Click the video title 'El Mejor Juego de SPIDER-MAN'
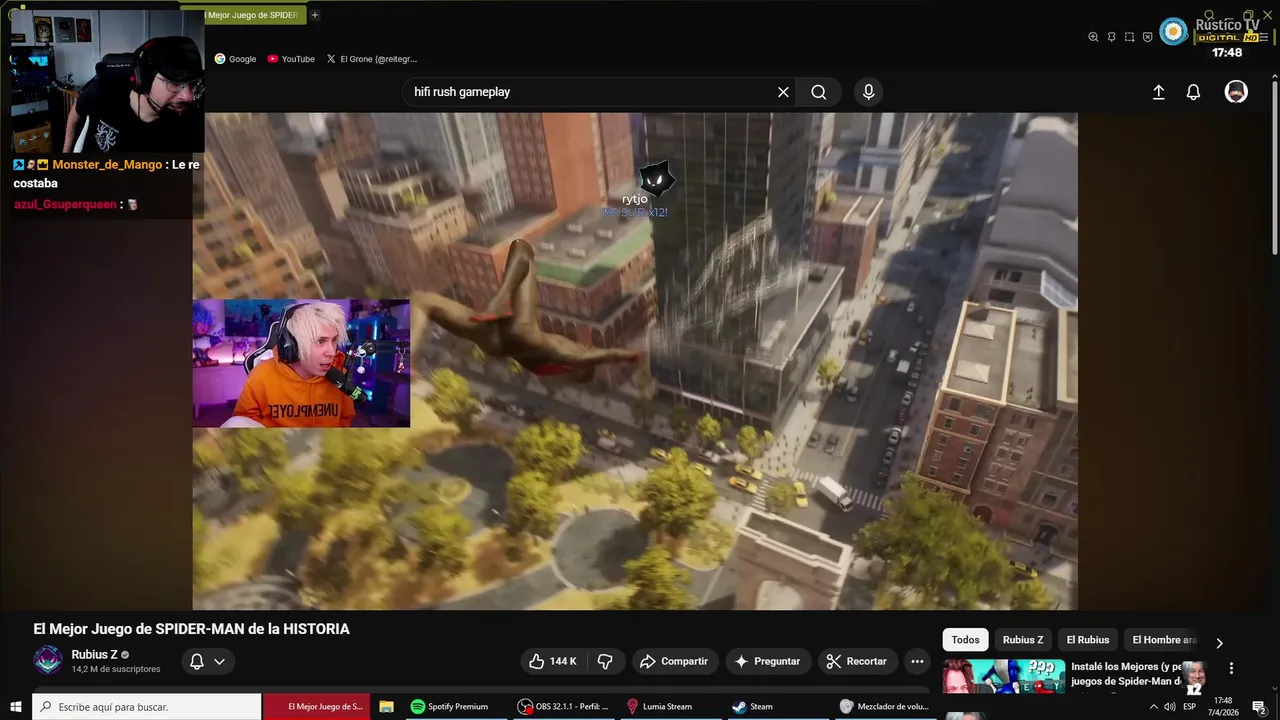The image size is (1280, 720). click(191, 629)
